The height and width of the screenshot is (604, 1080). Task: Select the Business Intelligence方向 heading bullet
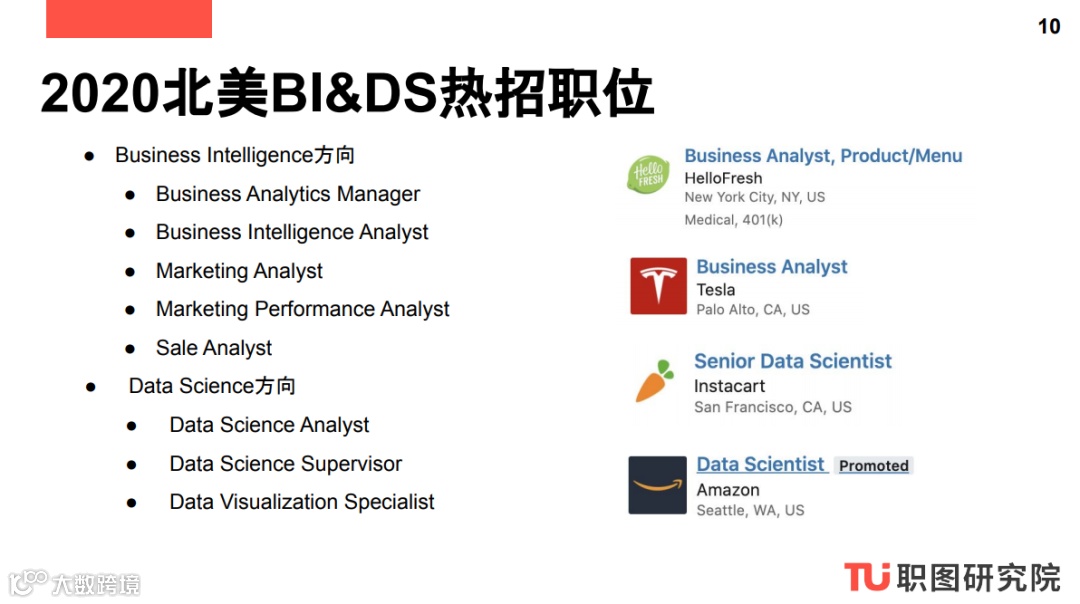[x=234, y=155]
